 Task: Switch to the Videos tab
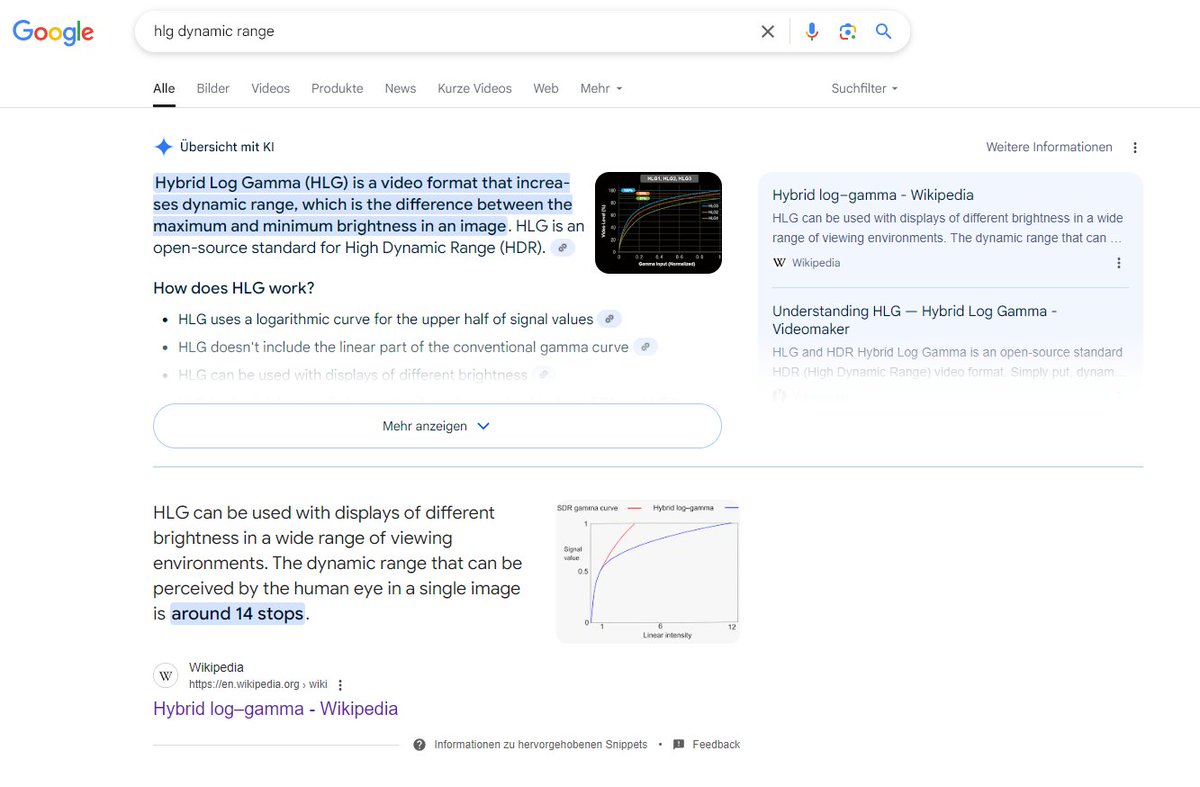[x=270, y=88]
